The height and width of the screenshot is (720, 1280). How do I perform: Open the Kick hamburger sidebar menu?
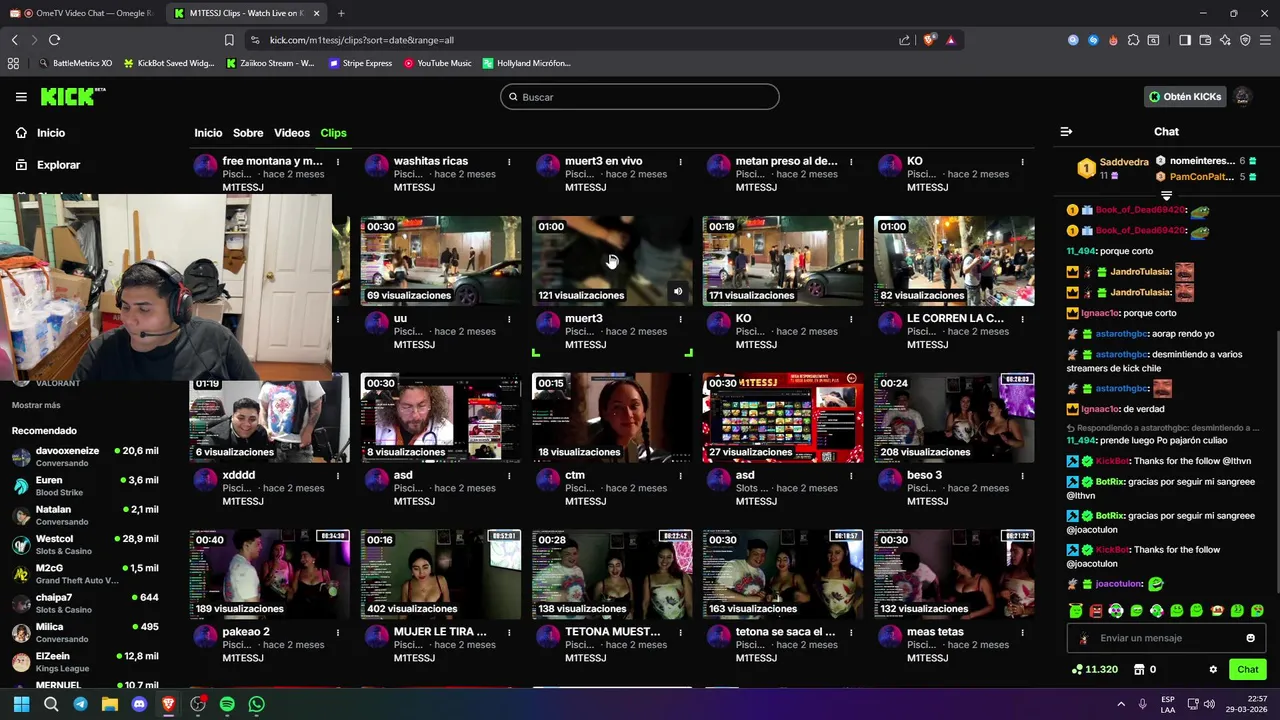coord(21,97)
